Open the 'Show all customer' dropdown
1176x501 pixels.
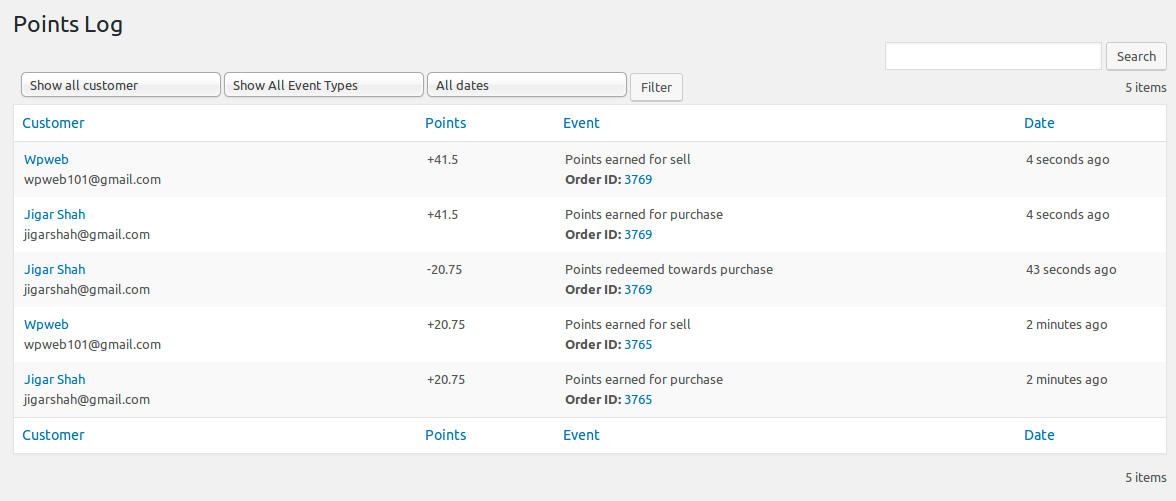120,86
